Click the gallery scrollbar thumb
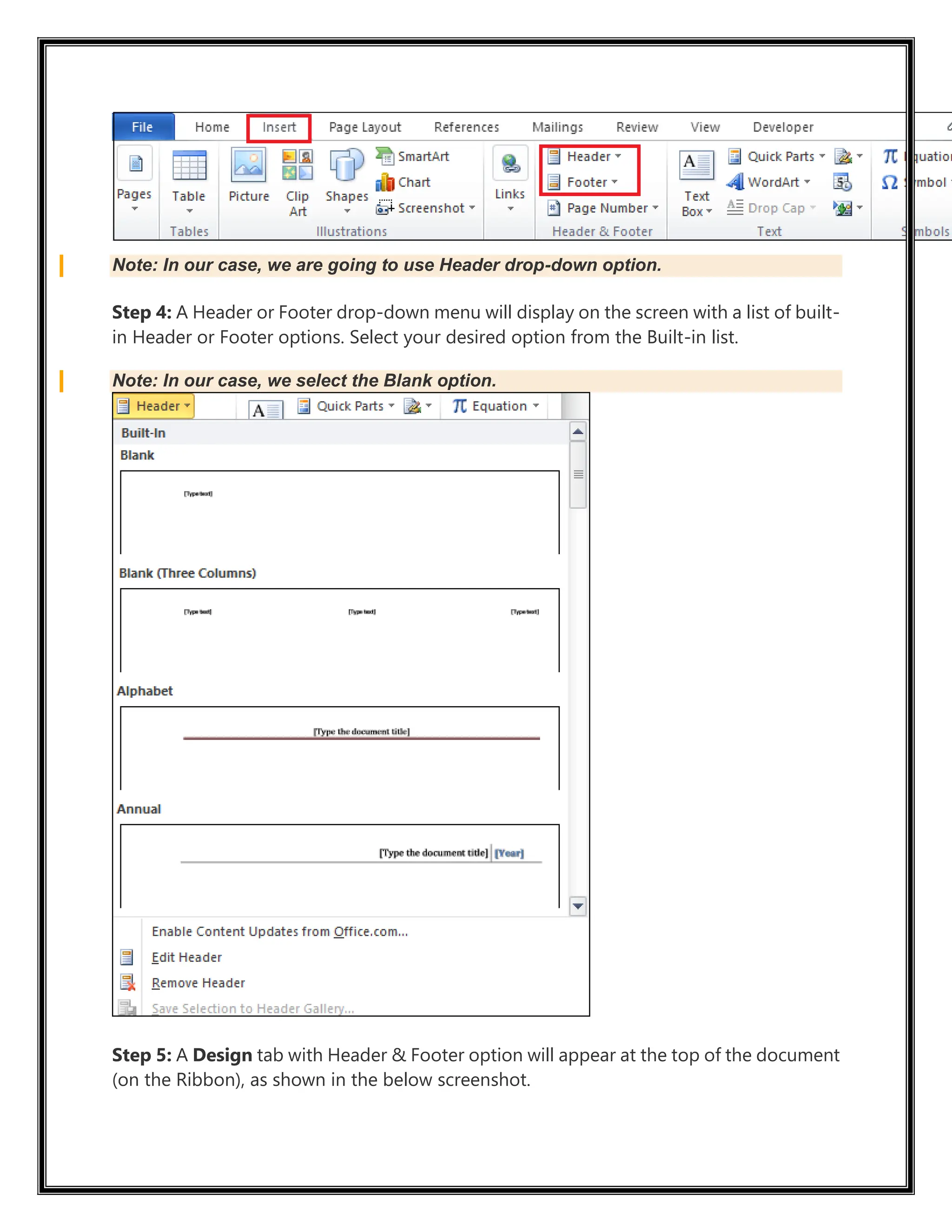Viewport: 952px width, 1232px height. 578,475
